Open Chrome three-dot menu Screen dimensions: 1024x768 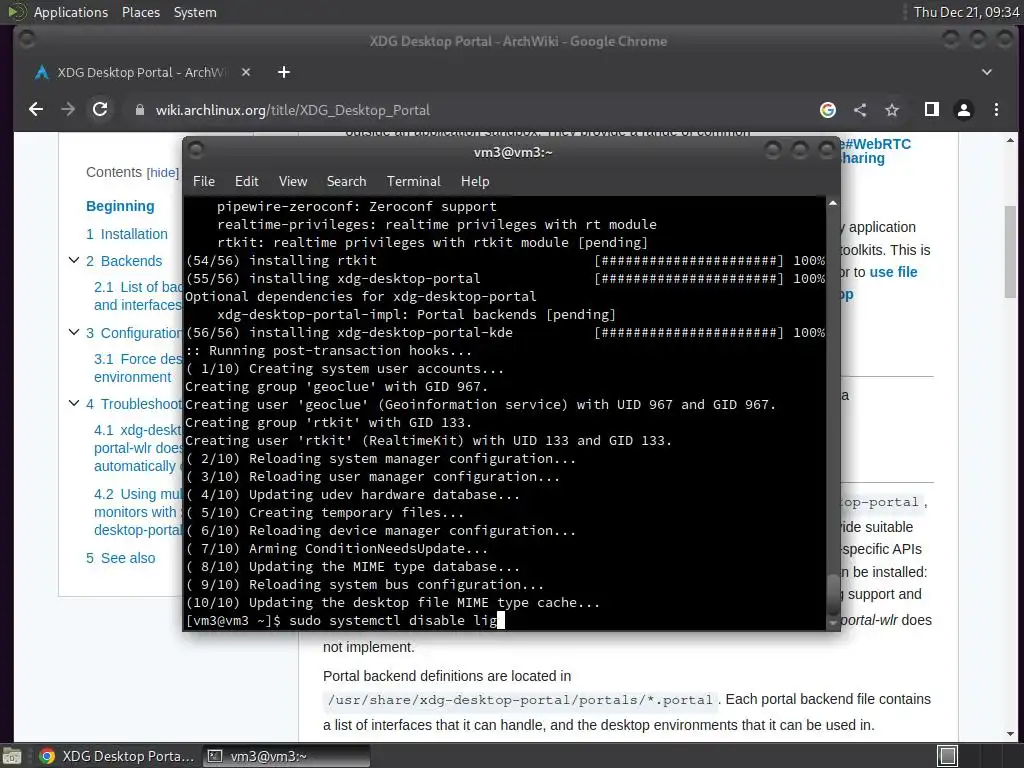pyautogui.click(x=996, y=110)
